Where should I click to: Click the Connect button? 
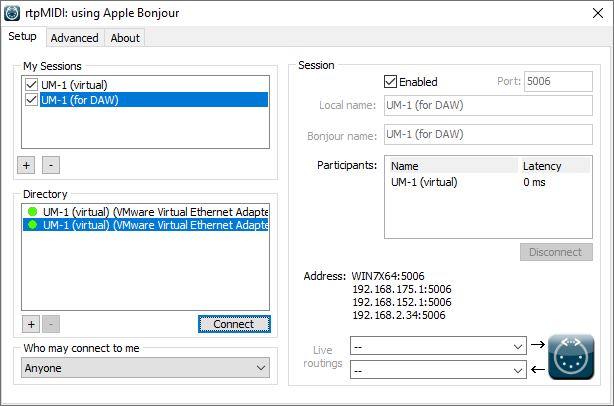coord(234,324)
